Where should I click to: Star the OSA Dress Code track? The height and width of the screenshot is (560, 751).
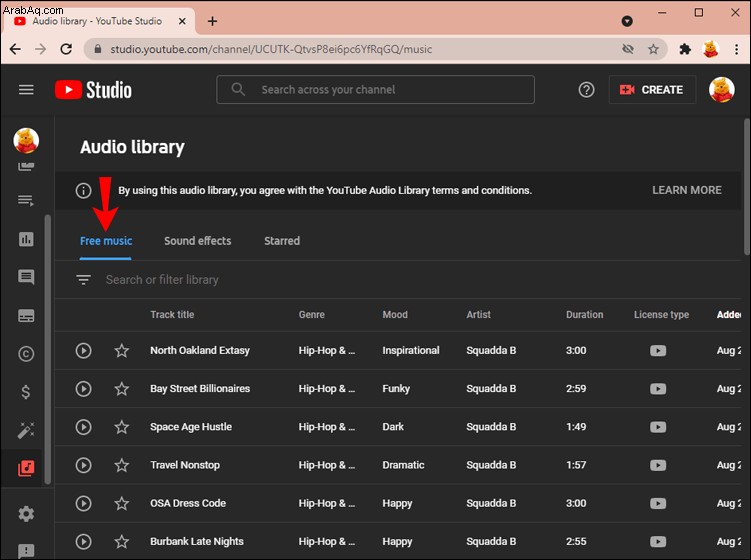click(x=122, y=503)
